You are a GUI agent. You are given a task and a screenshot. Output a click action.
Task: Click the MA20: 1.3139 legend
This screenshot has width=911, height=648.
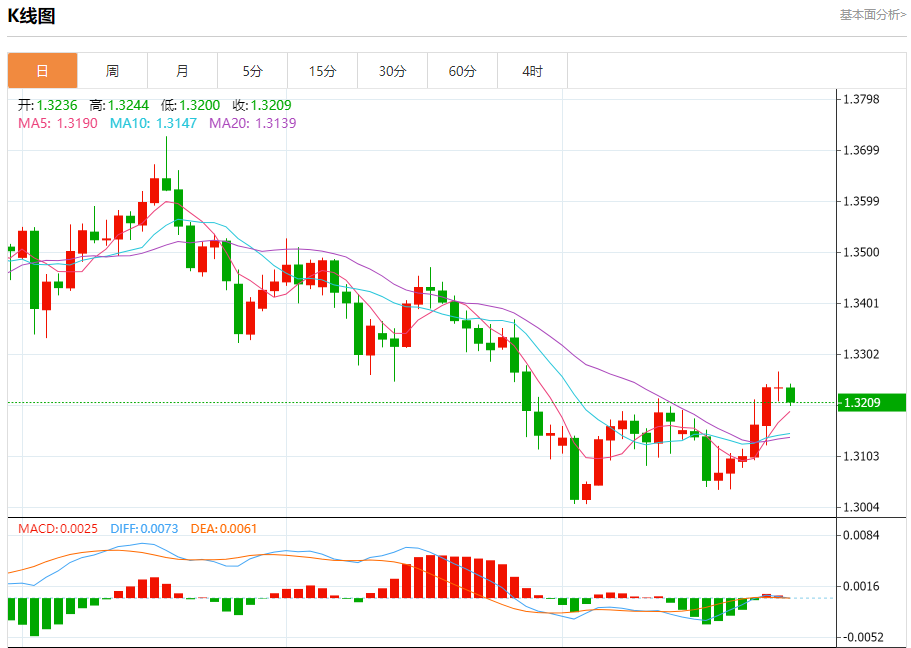pyautogui.click(x=253, y=123)
